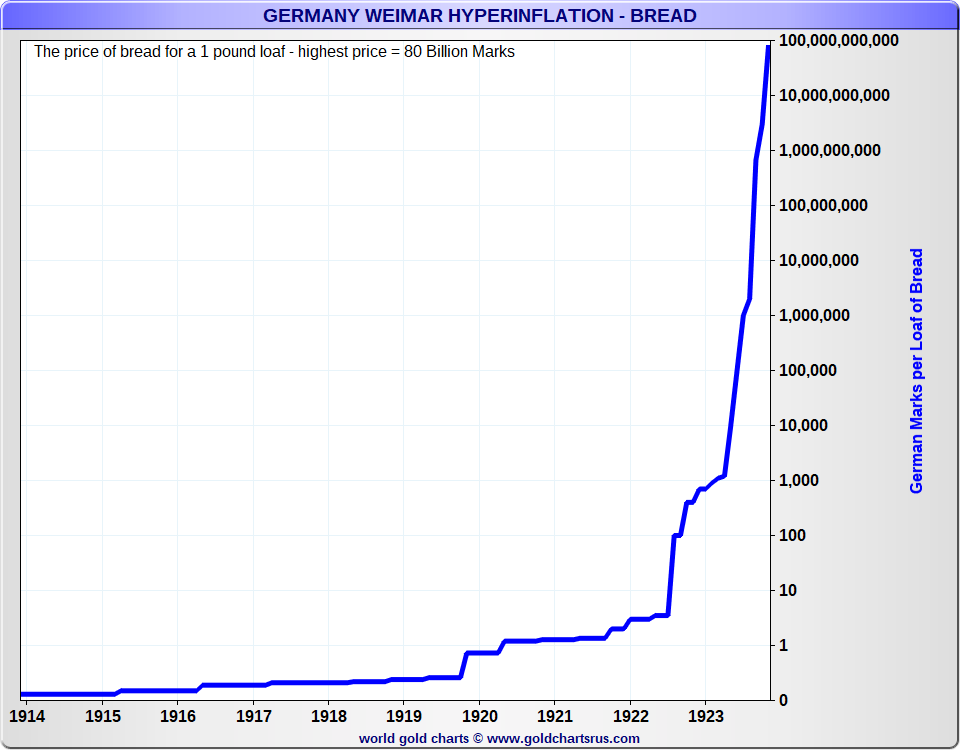Click the y-axis label '100'

click(x=792, y=535)
